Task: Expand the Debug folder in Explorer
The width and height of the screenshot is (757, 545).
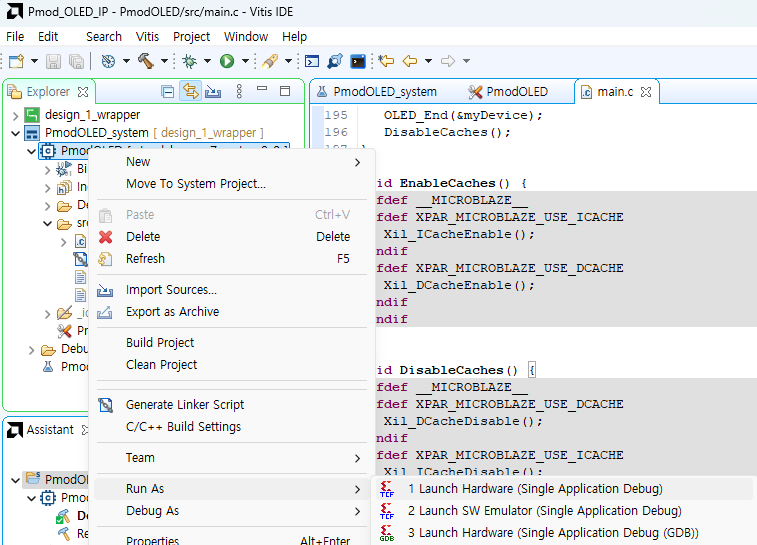Action: [x=31, y=350]
